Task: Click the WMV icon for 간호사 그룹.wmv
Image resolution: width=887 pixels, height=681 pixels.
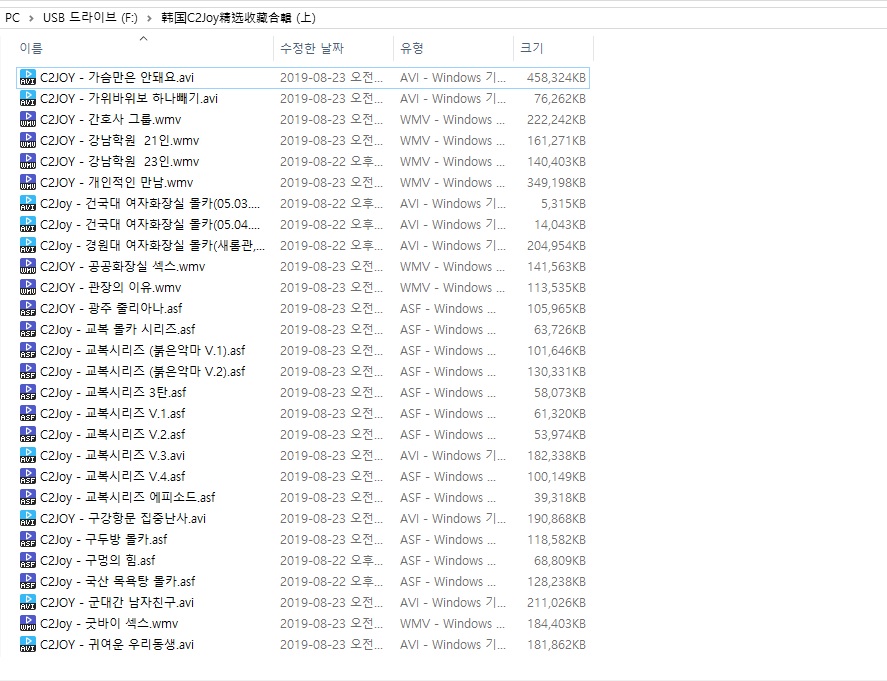Action: pyautogui.click(x=27, y=119)
